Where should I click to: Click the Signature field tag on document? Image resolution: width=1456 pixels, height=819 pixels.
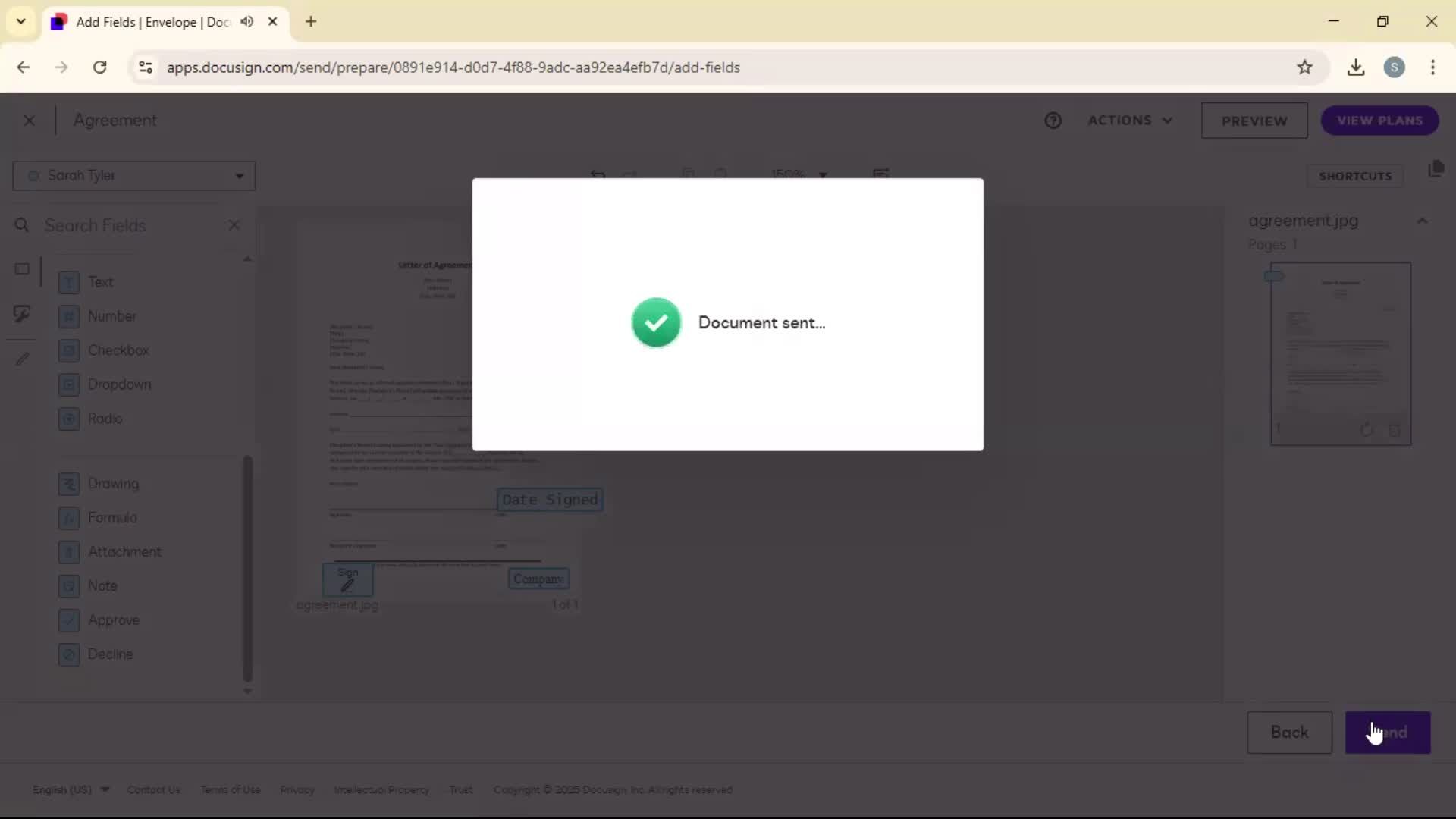(347, 580)
